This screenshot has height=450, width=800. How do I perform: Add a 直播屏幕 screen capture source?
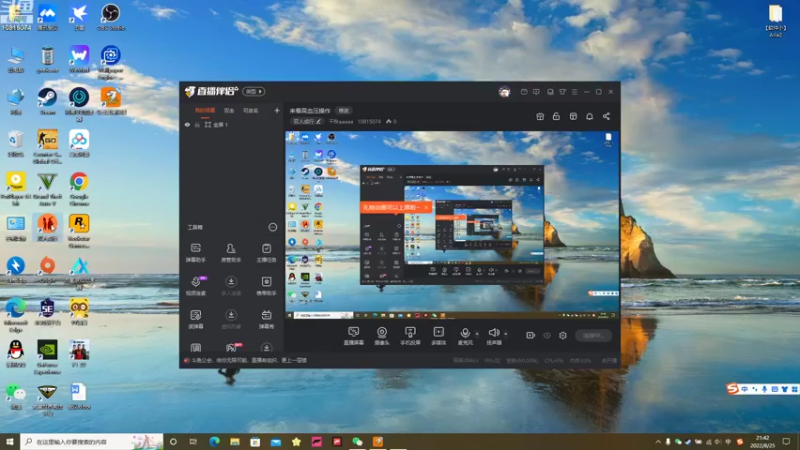(354, 336)
